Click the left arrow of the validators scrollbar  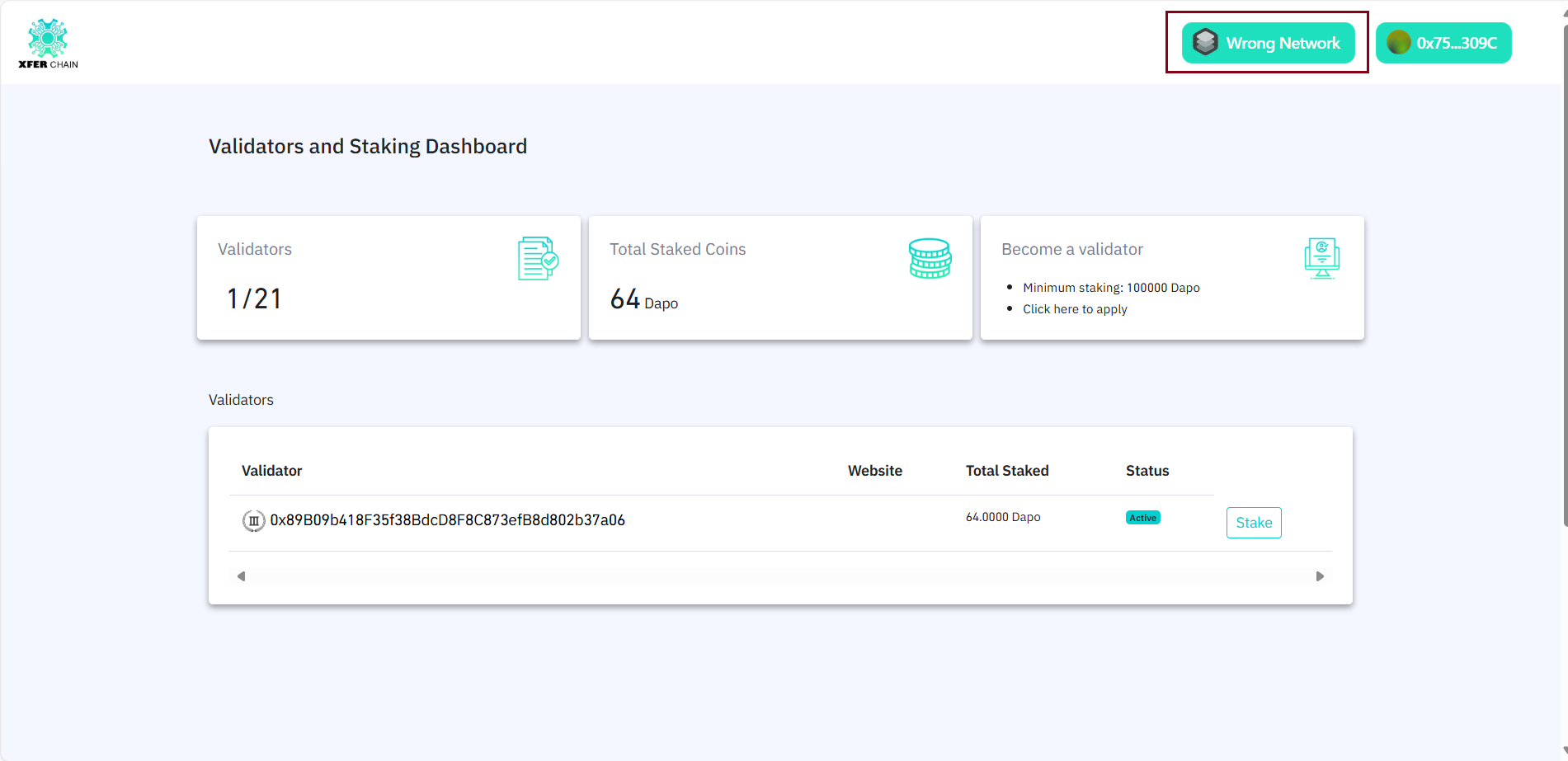242,575
